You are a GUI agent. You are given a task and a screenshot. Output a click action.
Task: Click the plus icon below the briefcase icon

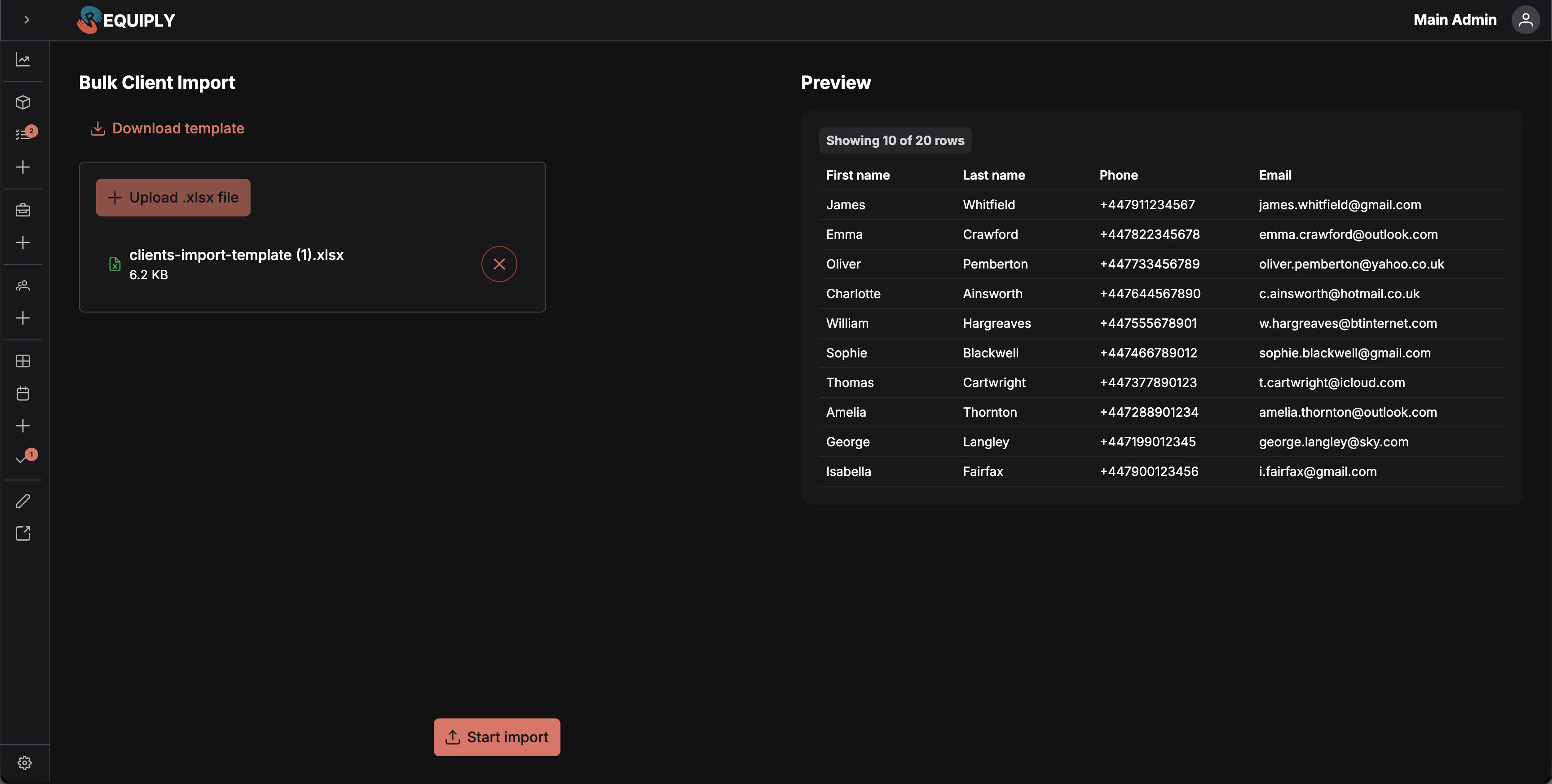pos(23,242)
